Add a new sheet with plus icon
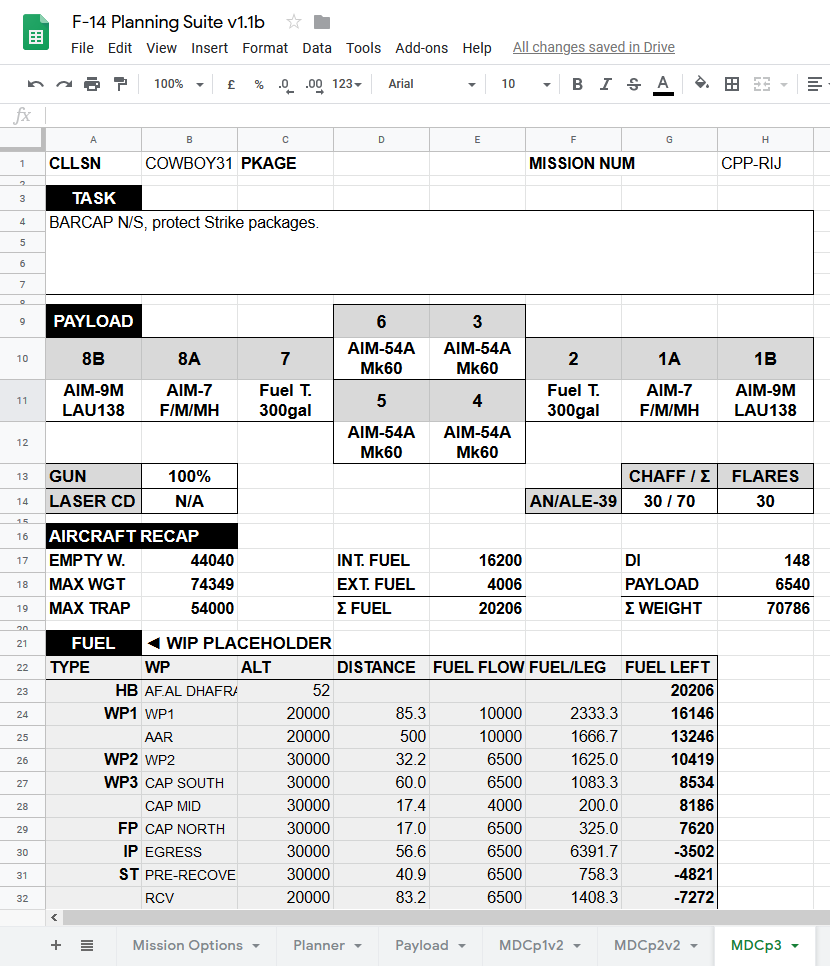830x966 pixels. [x=56, y=945]
